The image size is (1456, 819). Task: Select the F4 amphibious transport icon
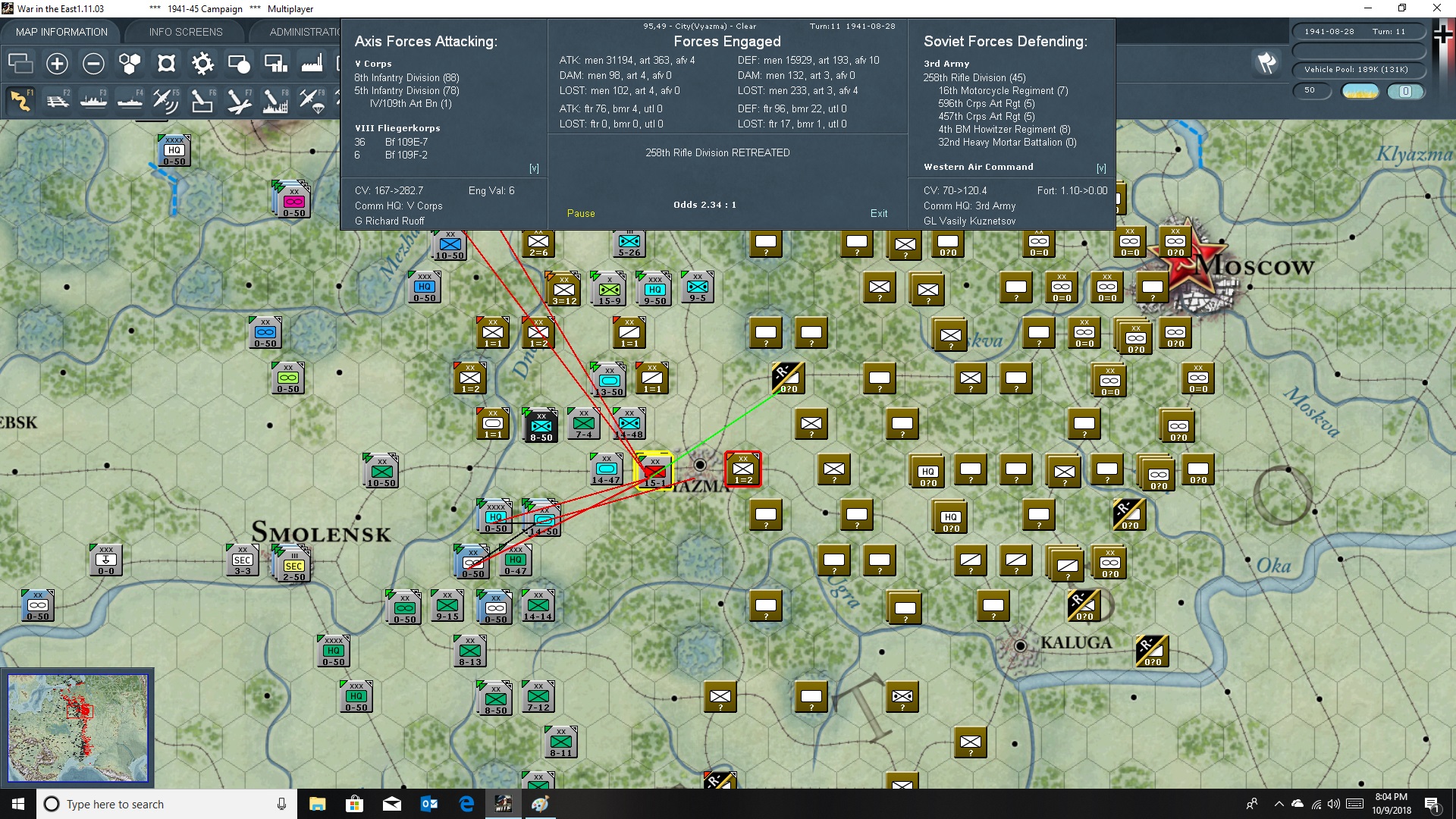[130, 100]
